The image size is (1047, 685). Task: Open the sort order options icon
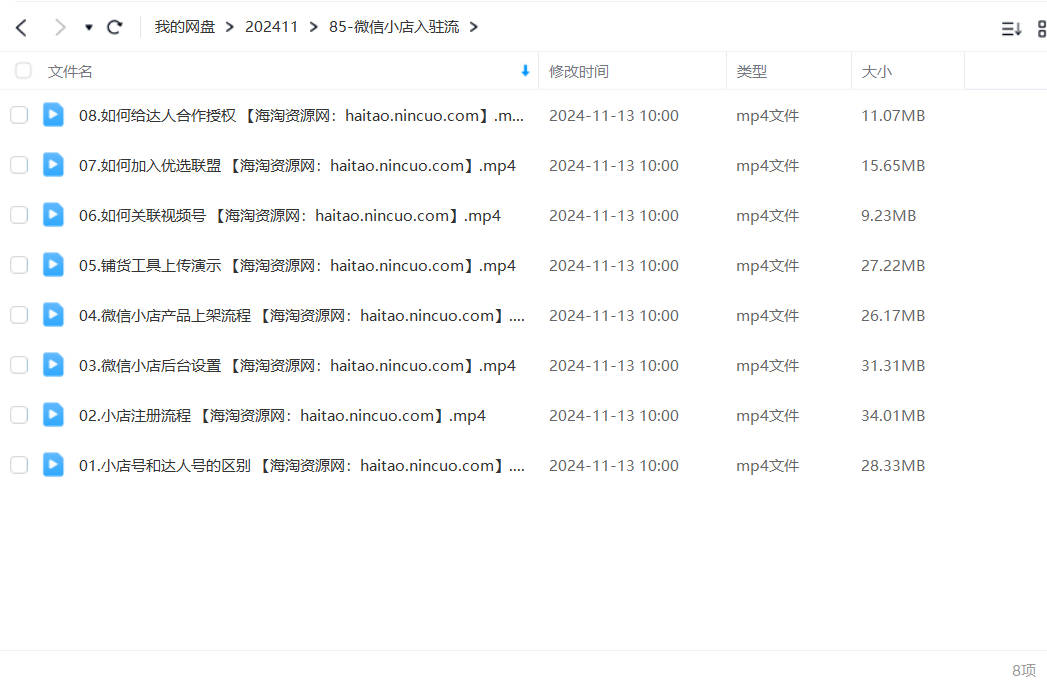pyautogui.click(x=1011, y=29)
